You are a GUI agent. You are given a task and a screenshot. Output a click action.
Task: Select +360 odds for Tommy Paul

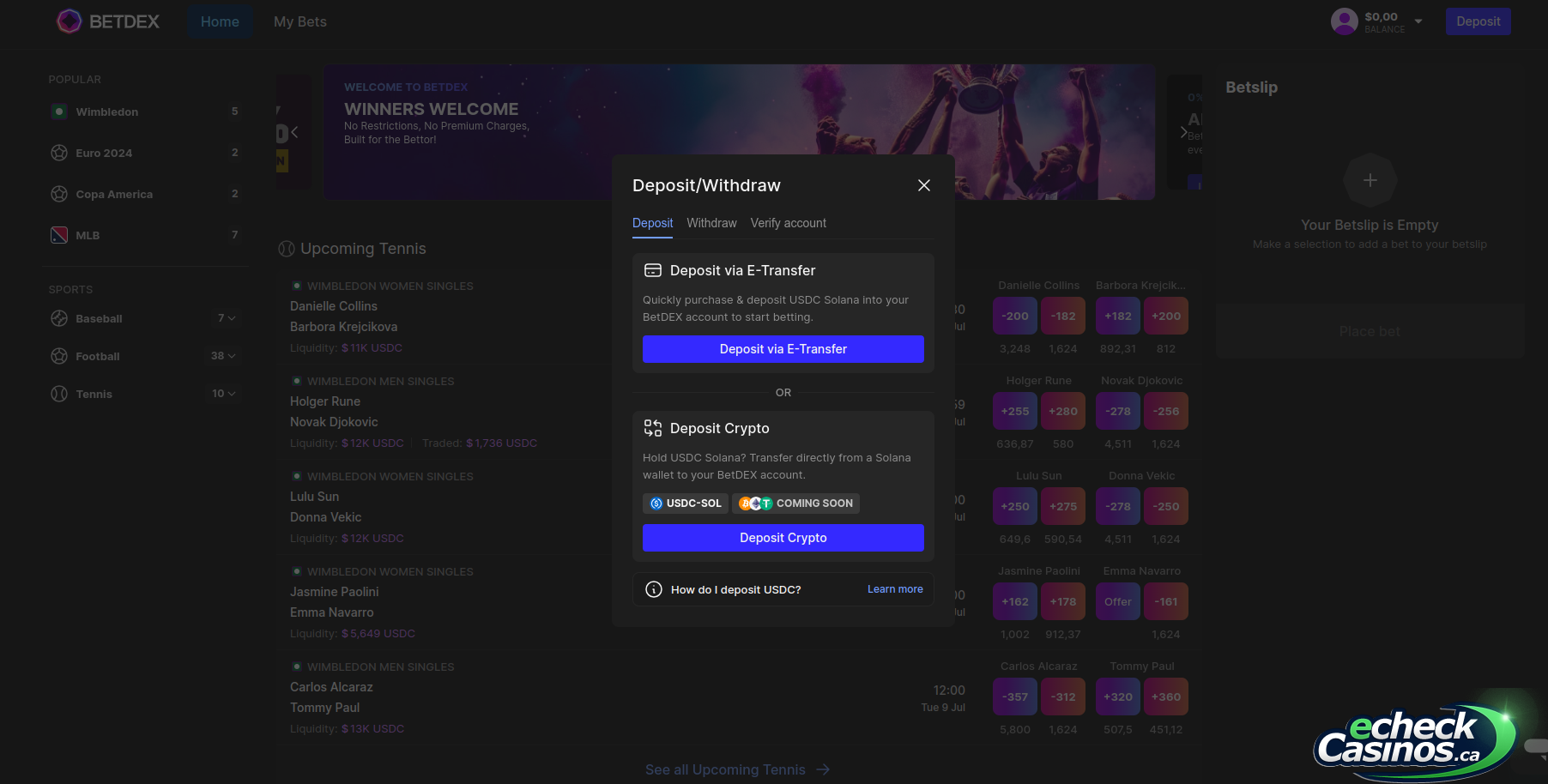coord(1166,697)
